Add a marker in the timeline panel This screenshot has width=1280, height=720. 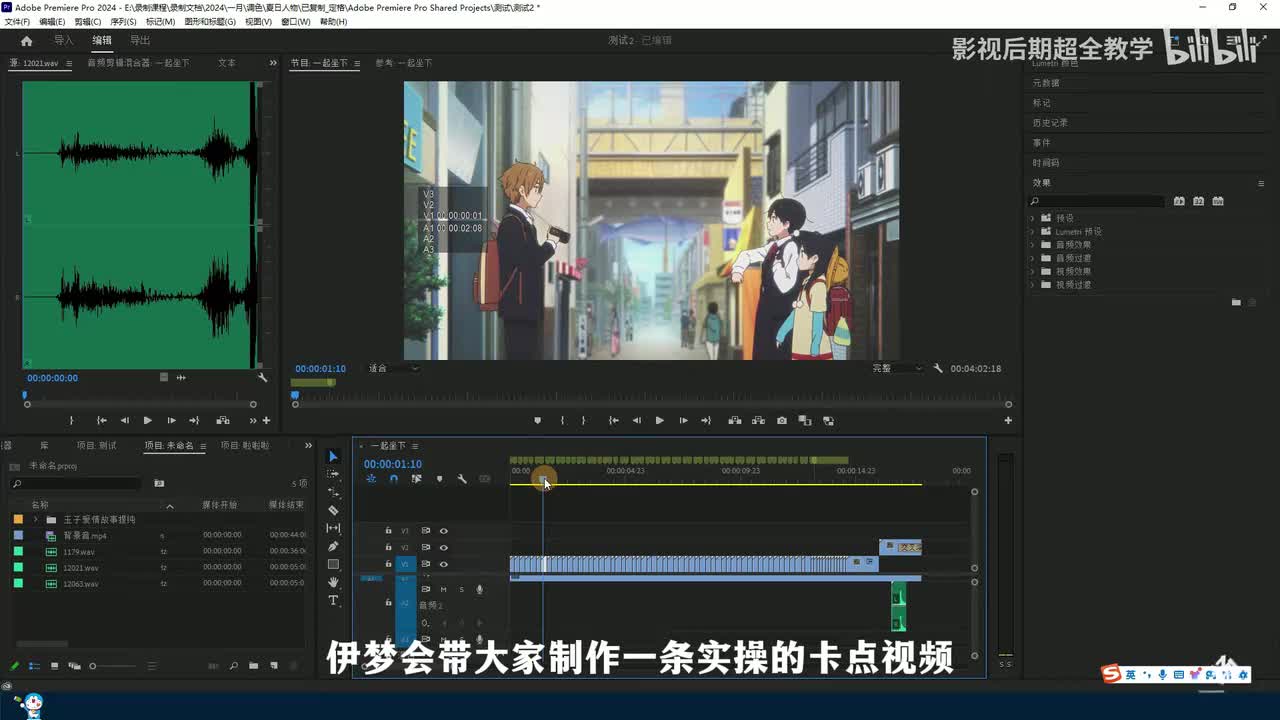coord(439,479)
